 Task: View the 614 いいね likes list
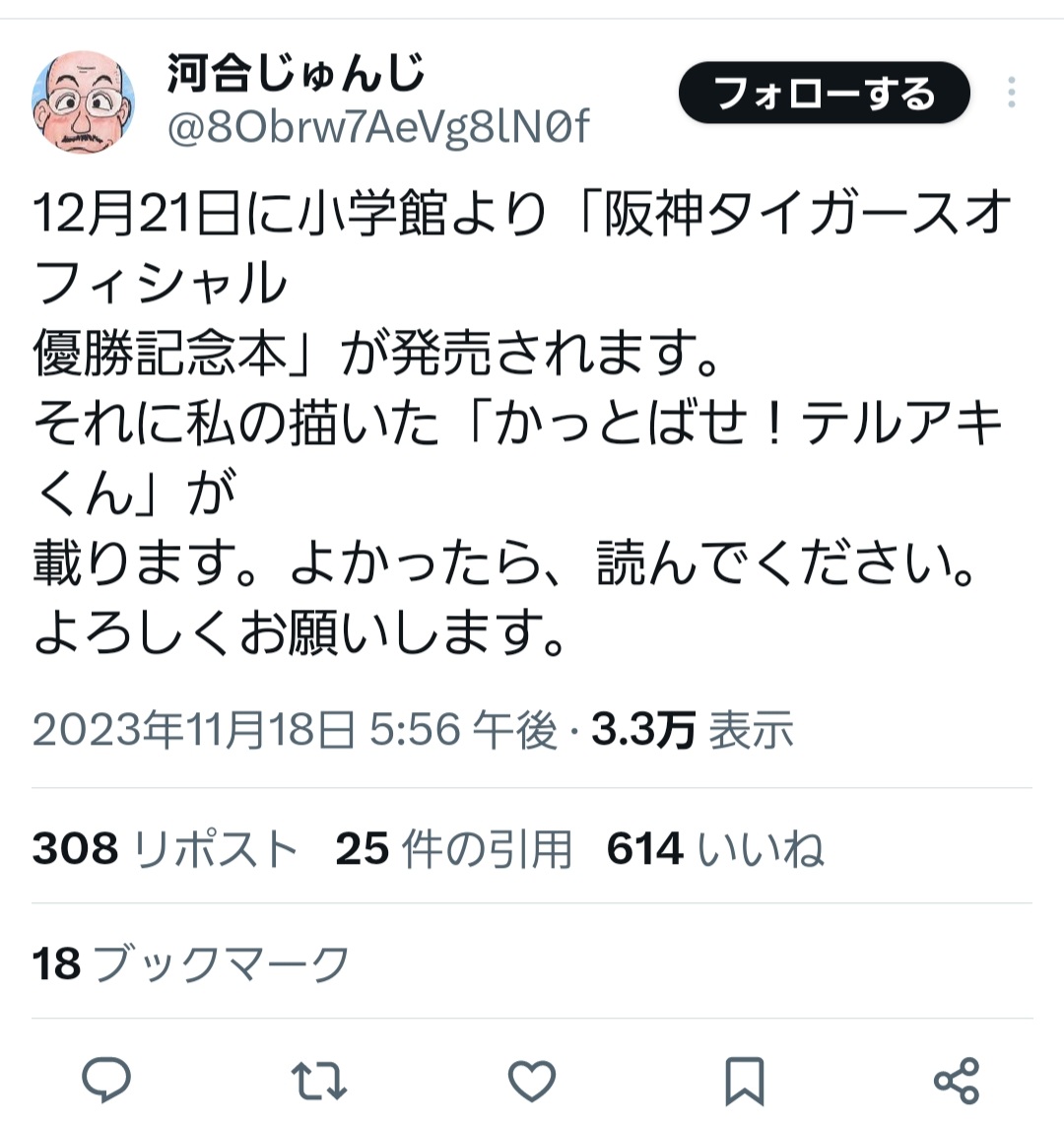(715, 848)
